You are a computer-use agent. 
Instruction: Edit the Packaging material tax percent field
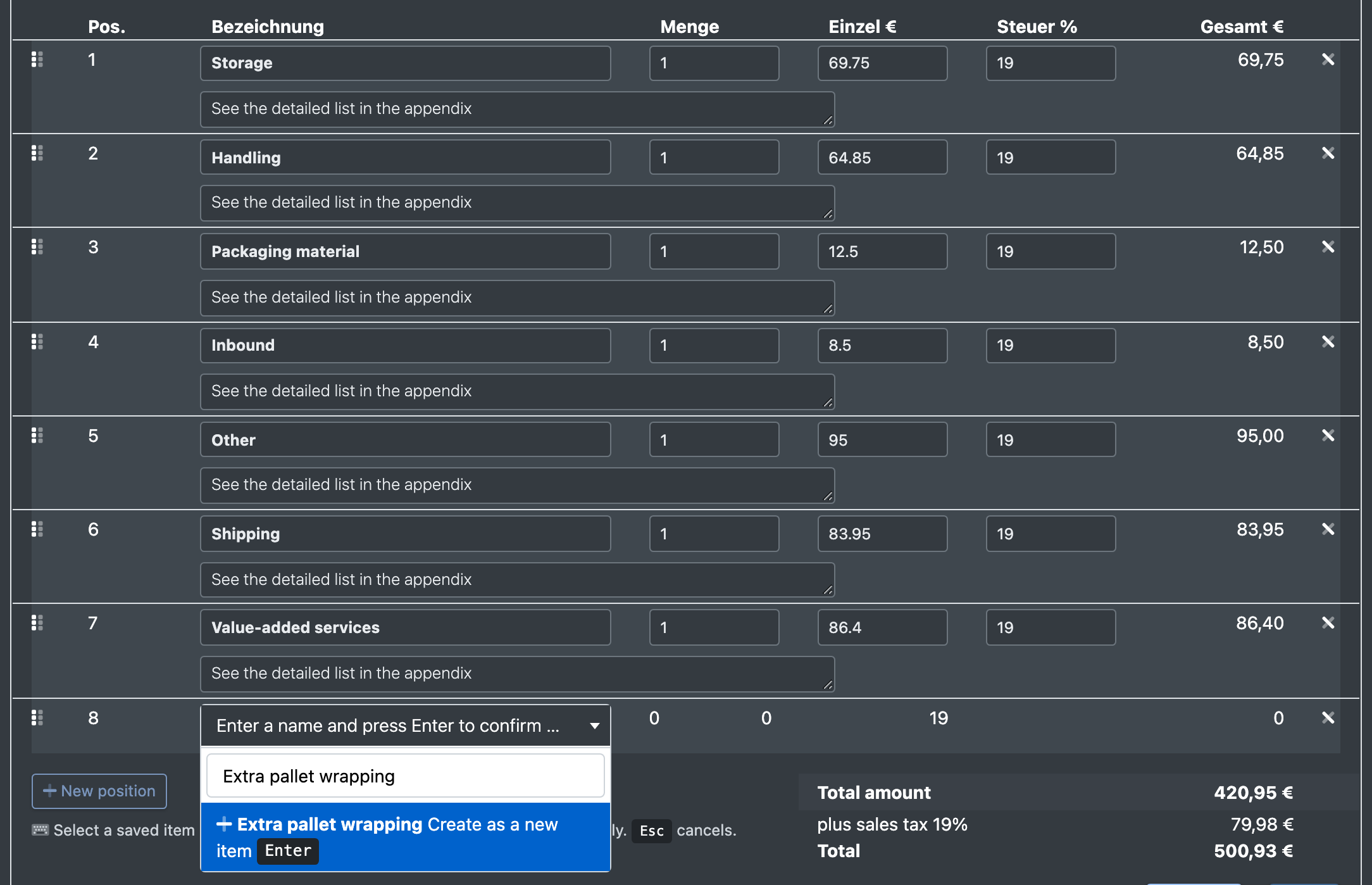coord(1051,251)
